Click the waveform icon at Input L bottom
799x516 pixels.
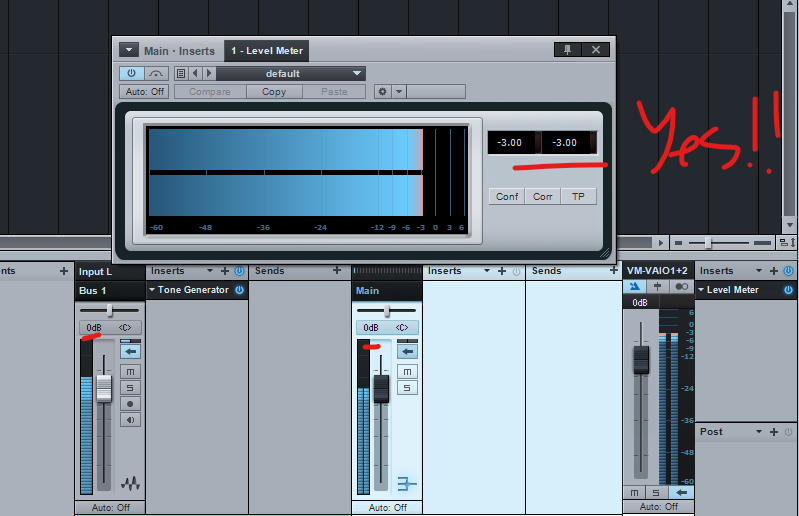tap(130, 483)
